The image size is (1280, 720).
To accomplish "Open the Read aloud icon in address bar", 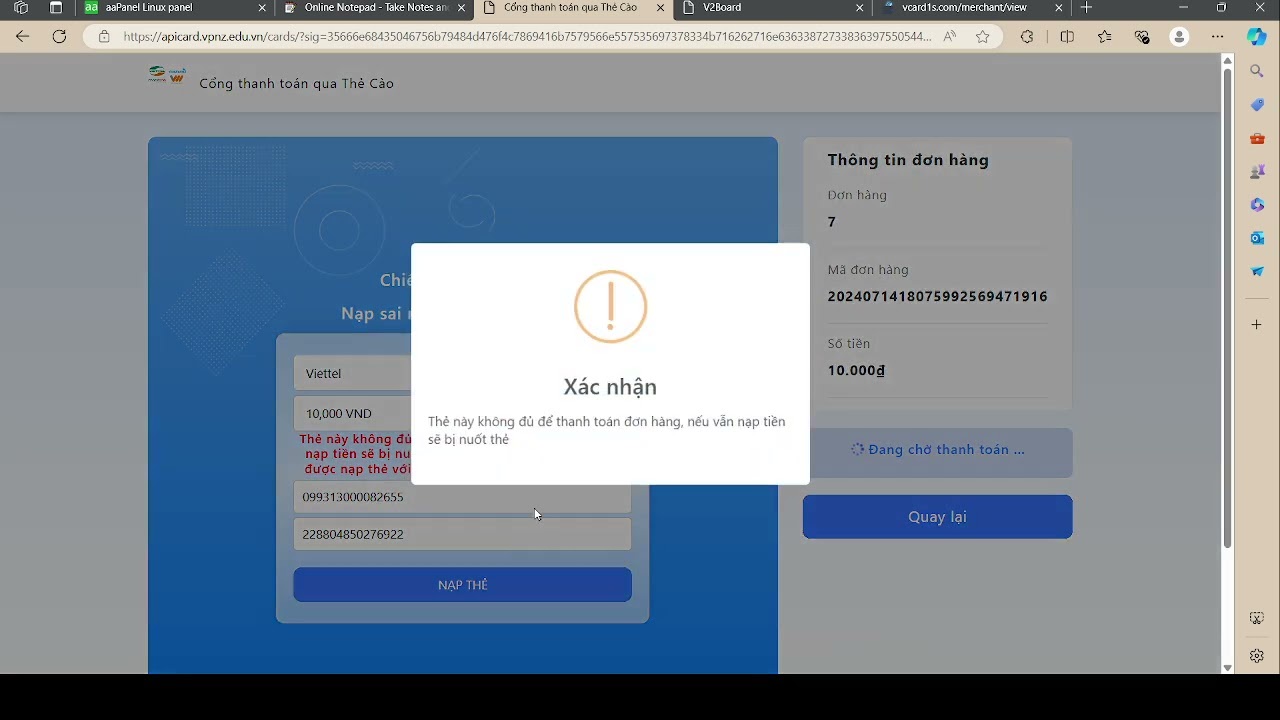I will (950, 37).
